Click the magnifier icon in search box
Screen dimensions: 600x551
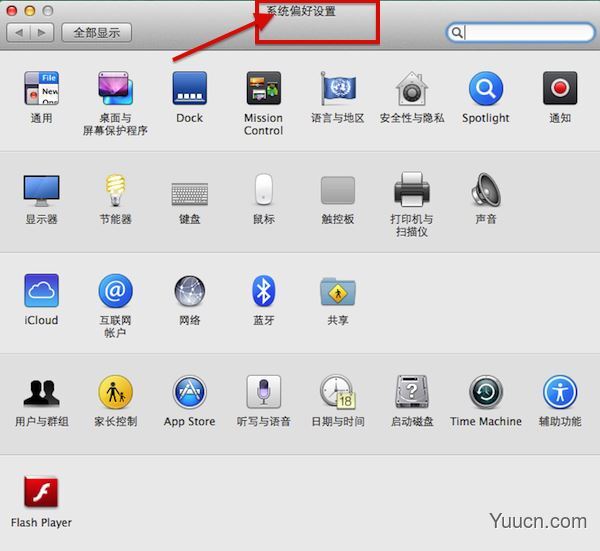[x=458, y=32]
